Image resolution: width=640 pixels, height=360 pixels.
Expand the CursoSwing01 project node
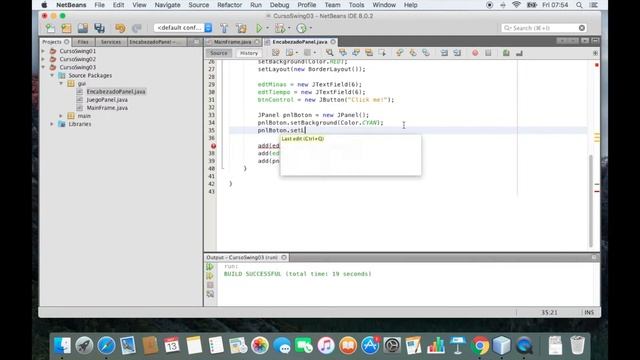point(43,51)
